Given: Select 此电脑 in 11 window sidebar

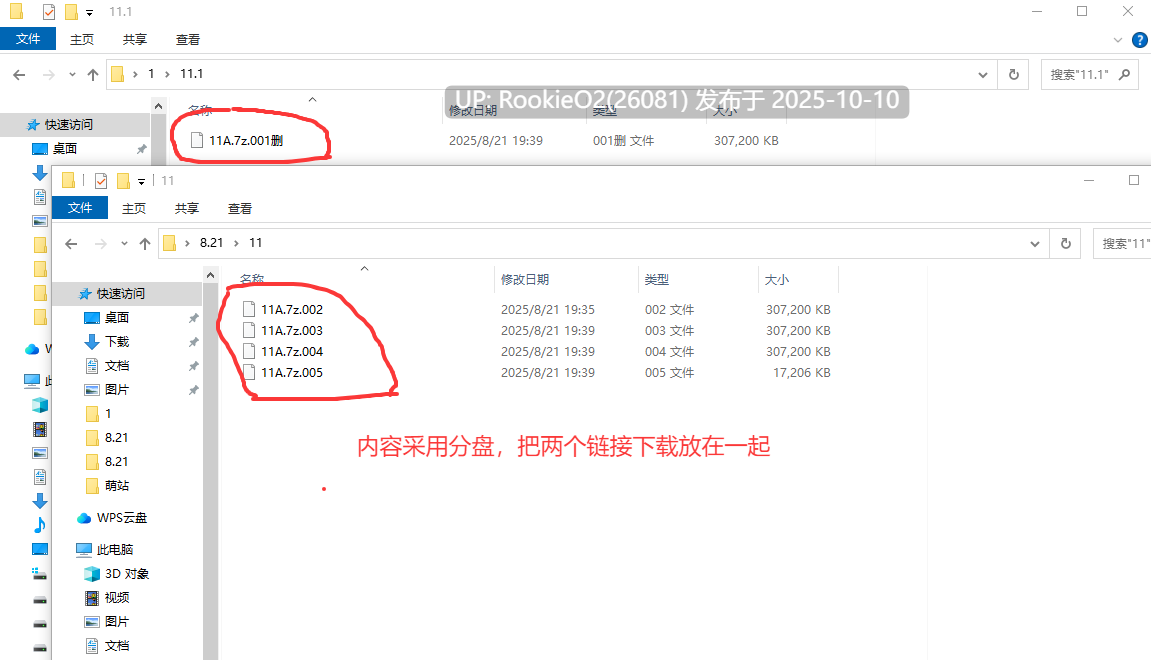Looking at the screenshot, I should point(115,549).
